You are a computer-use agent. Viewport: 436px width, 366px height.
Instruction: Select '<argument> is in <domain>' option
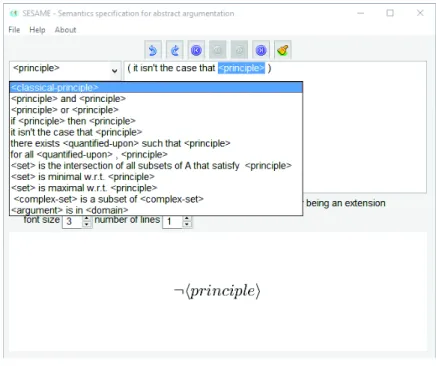(156, 210)
